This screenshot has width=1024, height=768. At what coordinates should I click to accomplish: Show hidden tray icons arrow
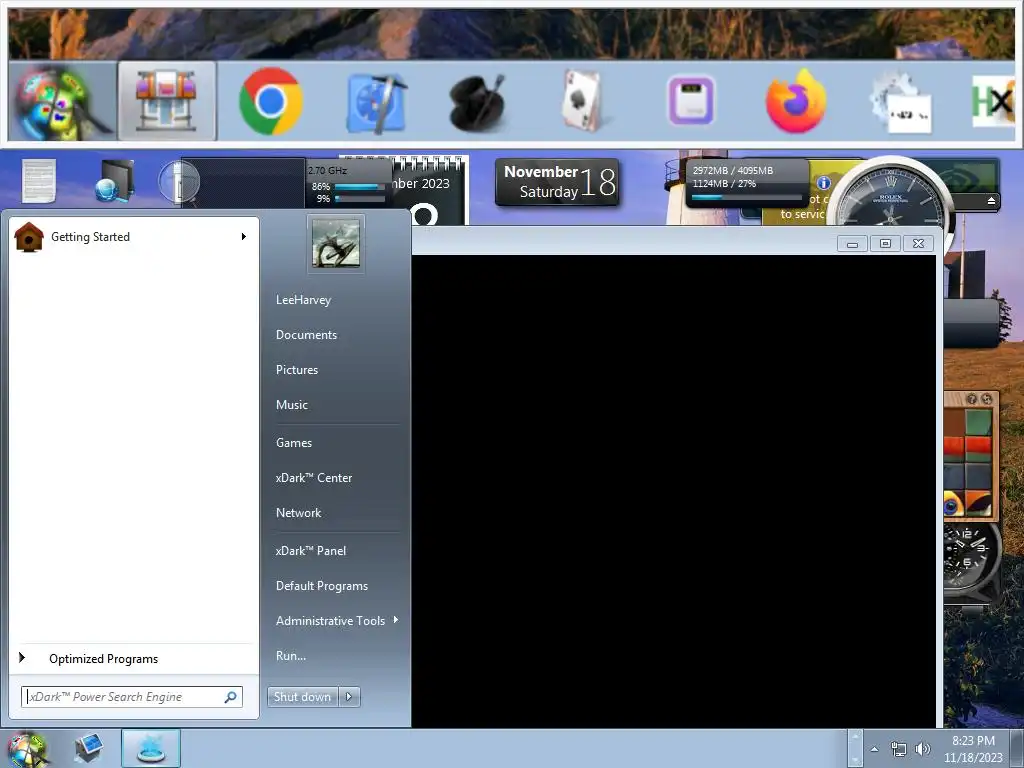[874, 749]
